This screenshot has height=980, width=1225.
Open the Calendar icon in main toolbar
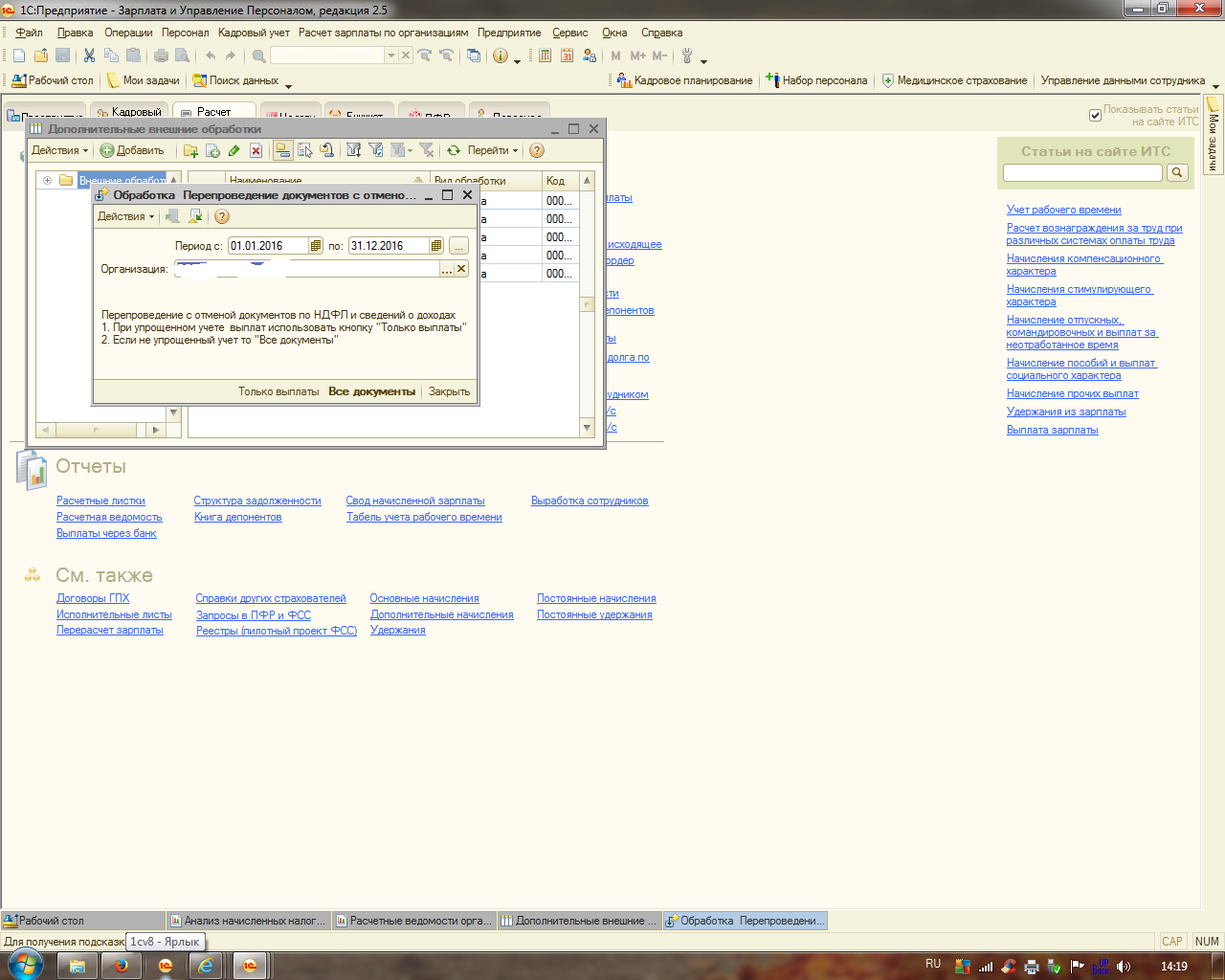(567, 56)
